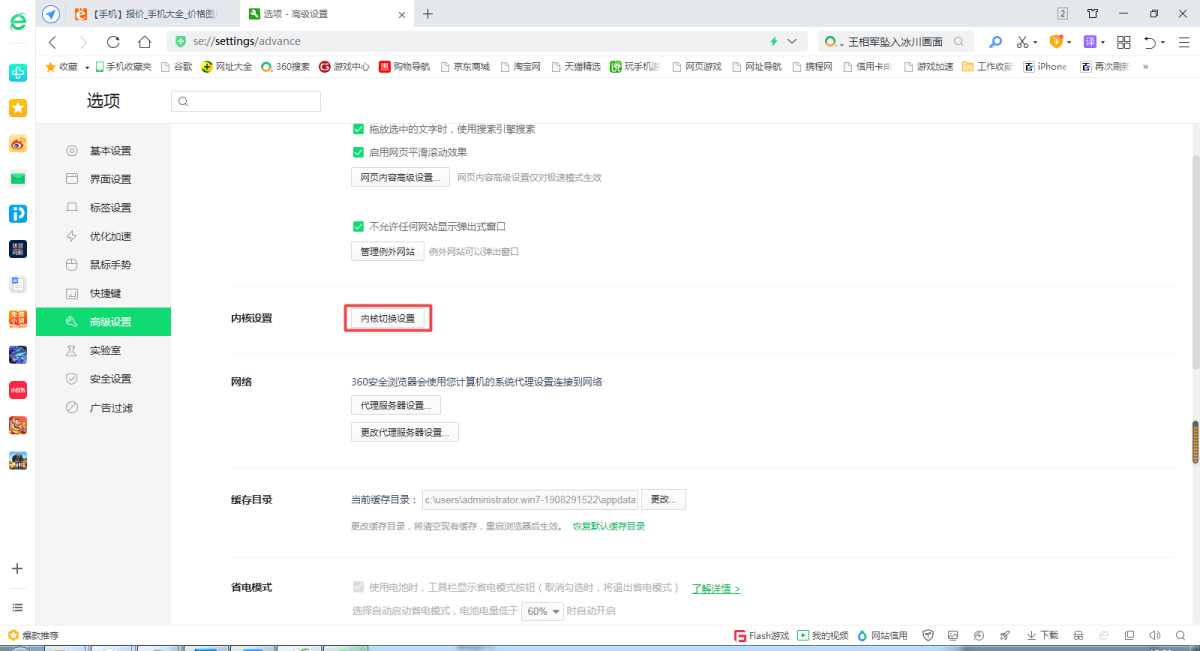Select 鼠标手势 in settings sidebar
Viewport: 1200px width, 651px height.
[x=103, y=265]
